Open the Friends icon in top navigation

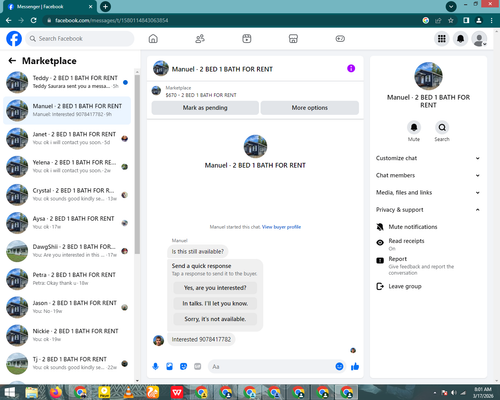tap(200, 39)
